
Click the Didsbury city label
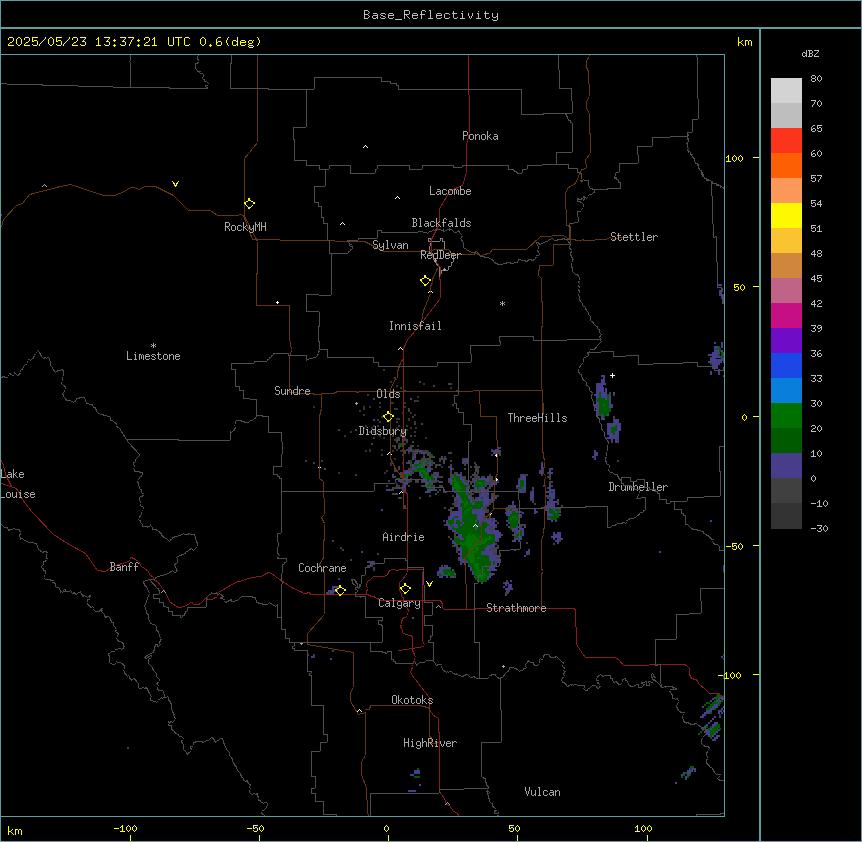[x=382, y=431]
